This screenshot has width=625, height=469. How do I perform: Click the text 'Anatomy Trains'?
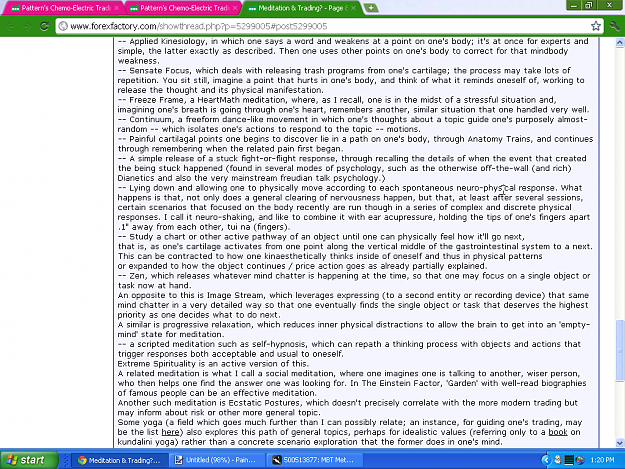(x=499, y=139)
